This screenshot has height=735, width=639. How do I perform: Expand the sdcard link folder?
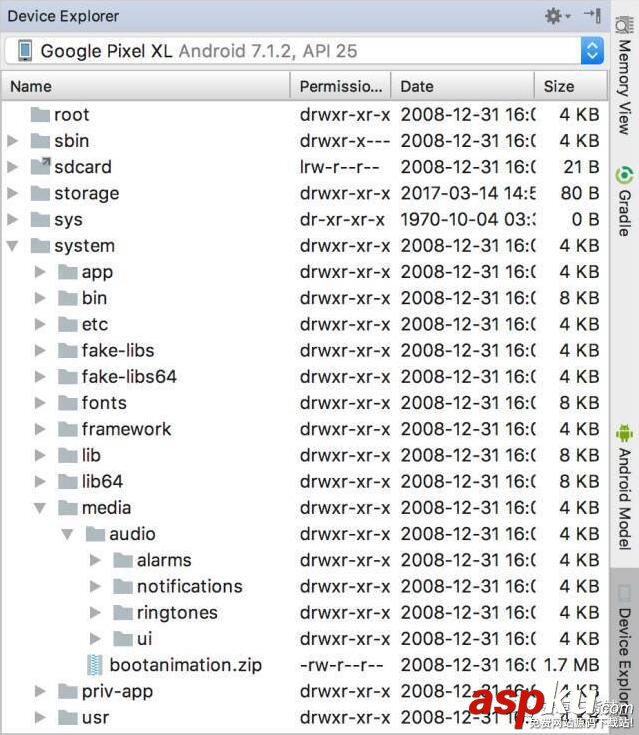(x=13, y=167)
